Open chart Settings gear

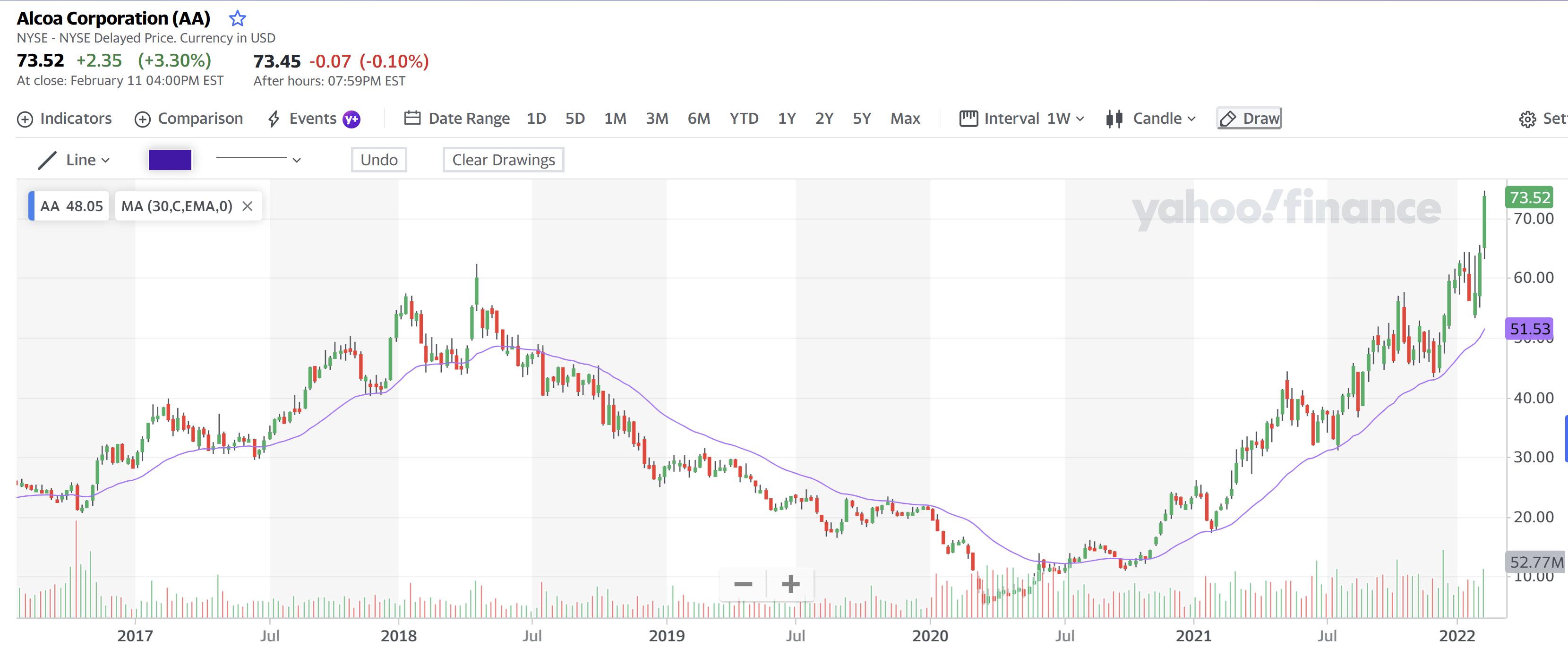tap(1527, 119)
